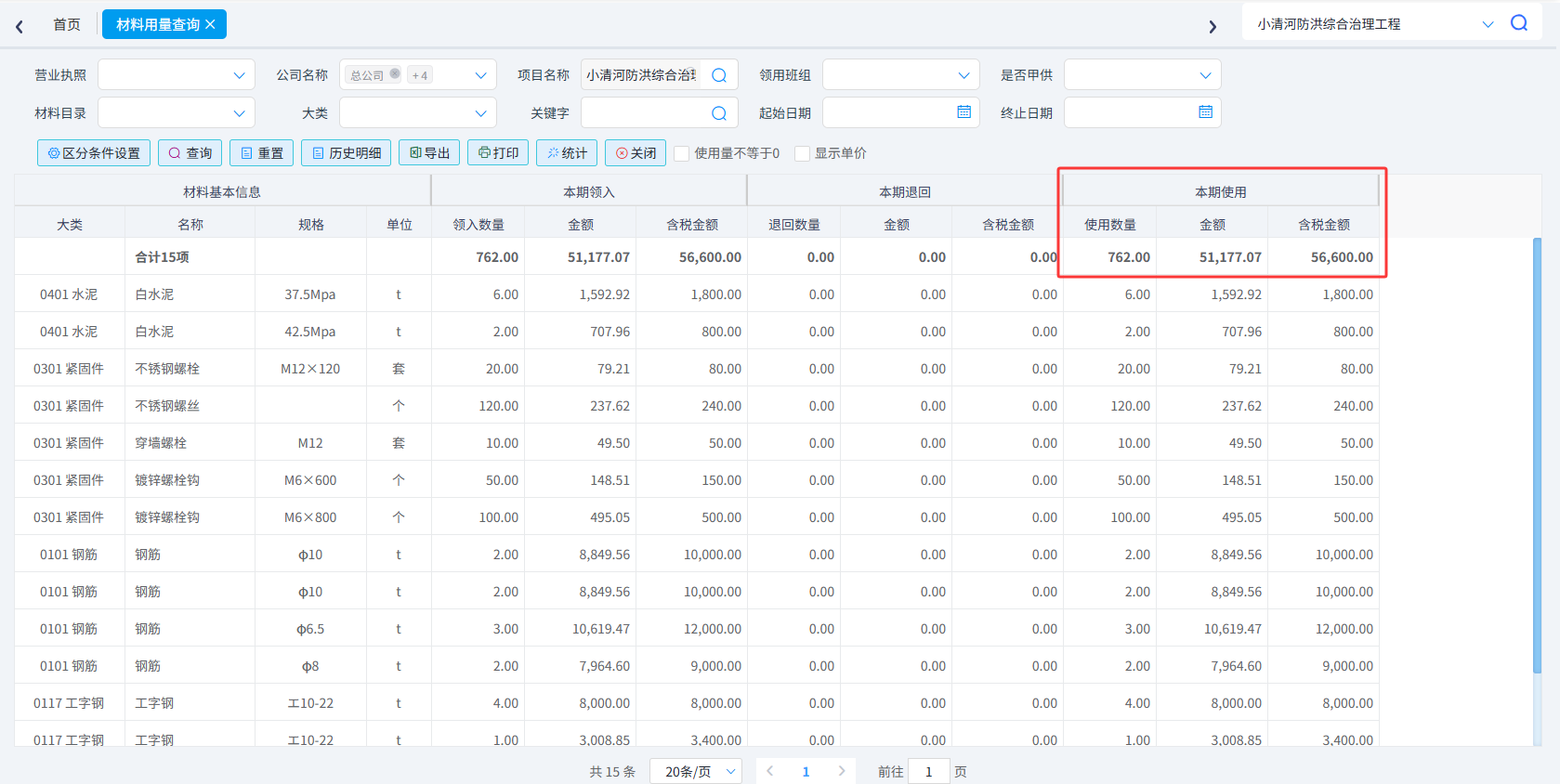The width and height of the screenshot is (1560, 784).
Task: Click the right tab-scroll arrow icon
Action: (x=1213, y=26)
